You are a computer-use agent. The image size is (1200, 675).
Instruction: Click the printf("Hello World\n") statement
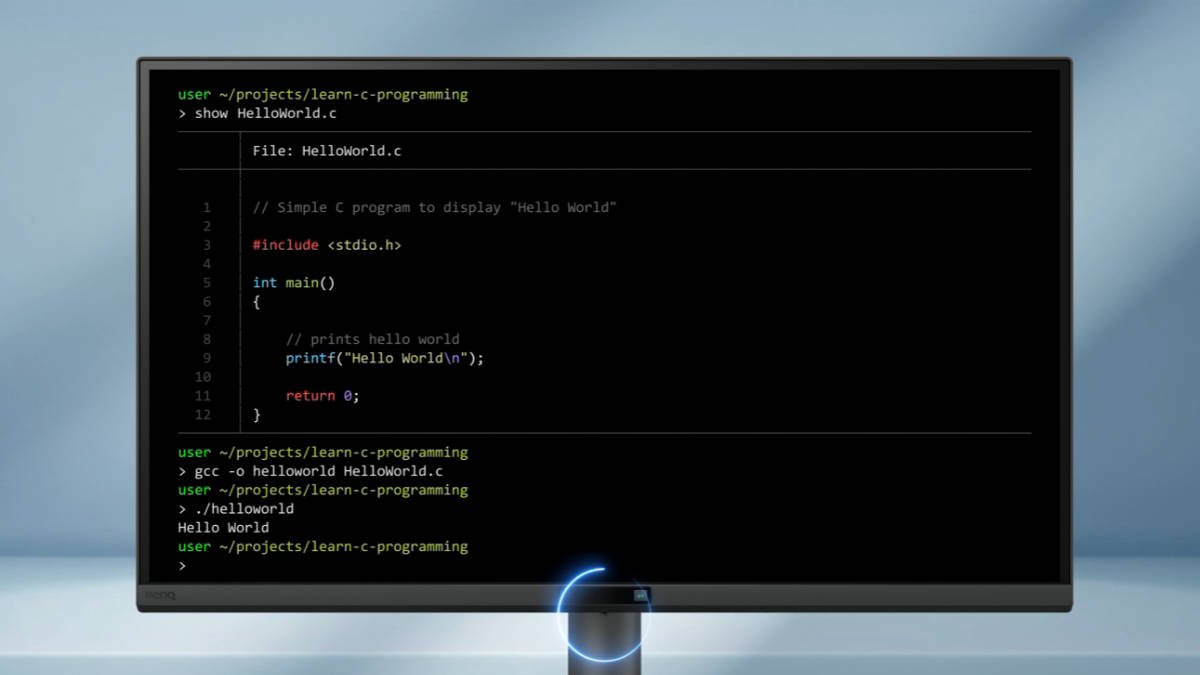pos(385,358)
